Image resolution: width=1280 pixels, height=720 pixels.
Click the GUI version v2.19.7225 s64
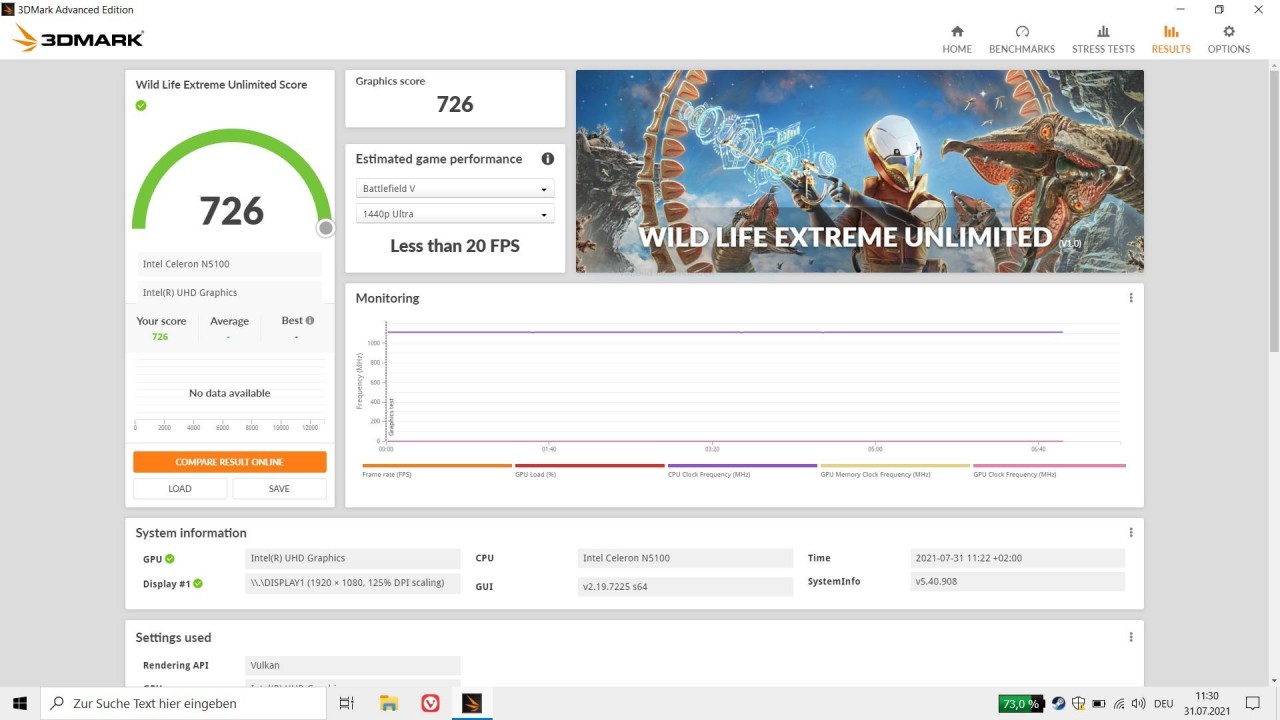[x=685, y=586]
